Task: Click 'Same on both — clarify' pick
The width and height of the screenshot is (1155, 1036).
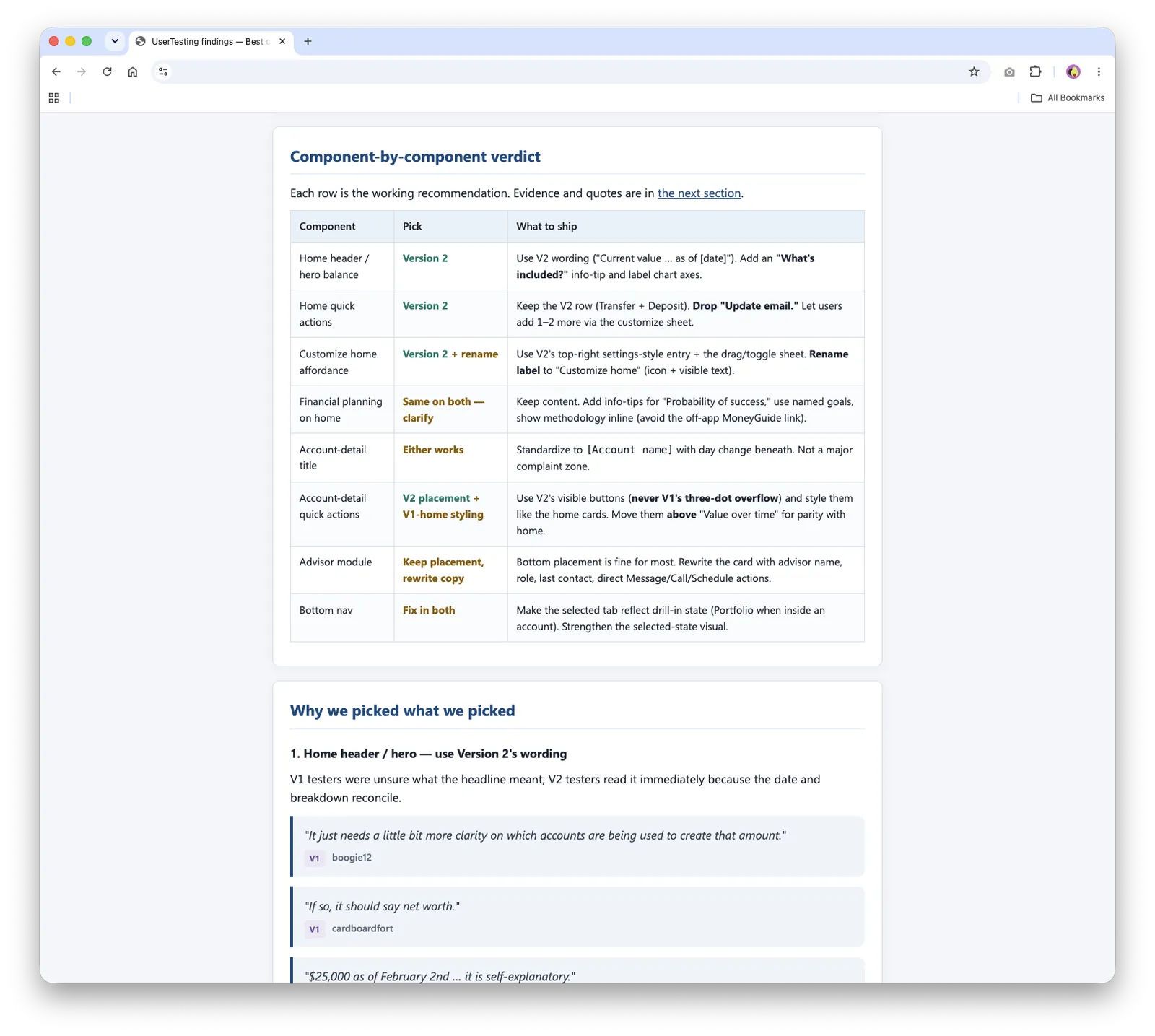Action: pos(443,410)
